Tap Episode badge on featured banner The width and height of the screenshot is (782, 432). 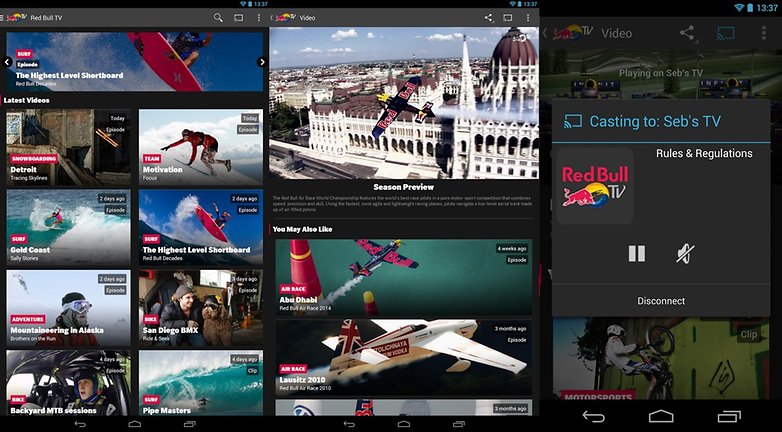(x=27, y=64)
